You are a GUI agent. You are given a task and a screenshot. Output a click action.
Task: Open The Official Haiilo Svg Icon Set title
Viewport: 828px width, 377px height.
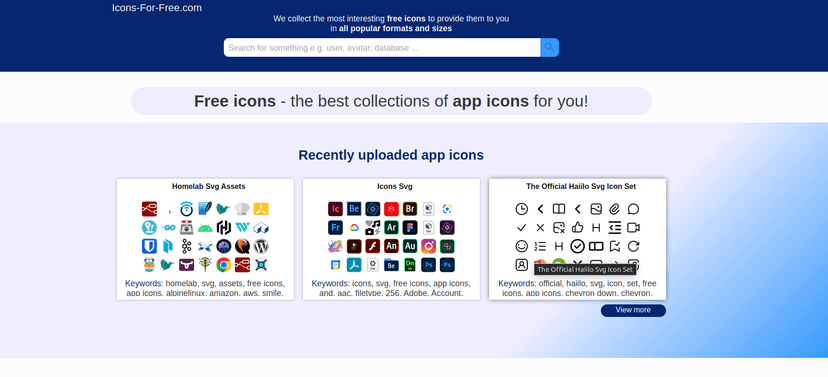tap(581, 186)
